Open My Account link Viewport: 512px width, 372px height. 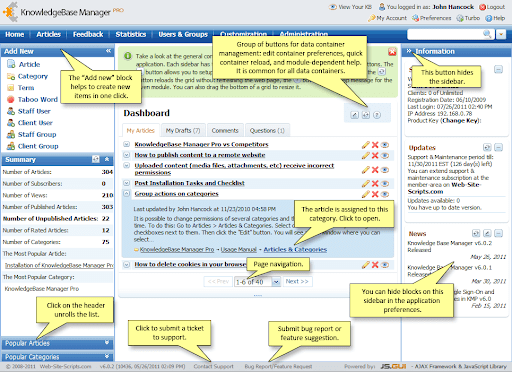pyautogui.click(x=387, y=18)
